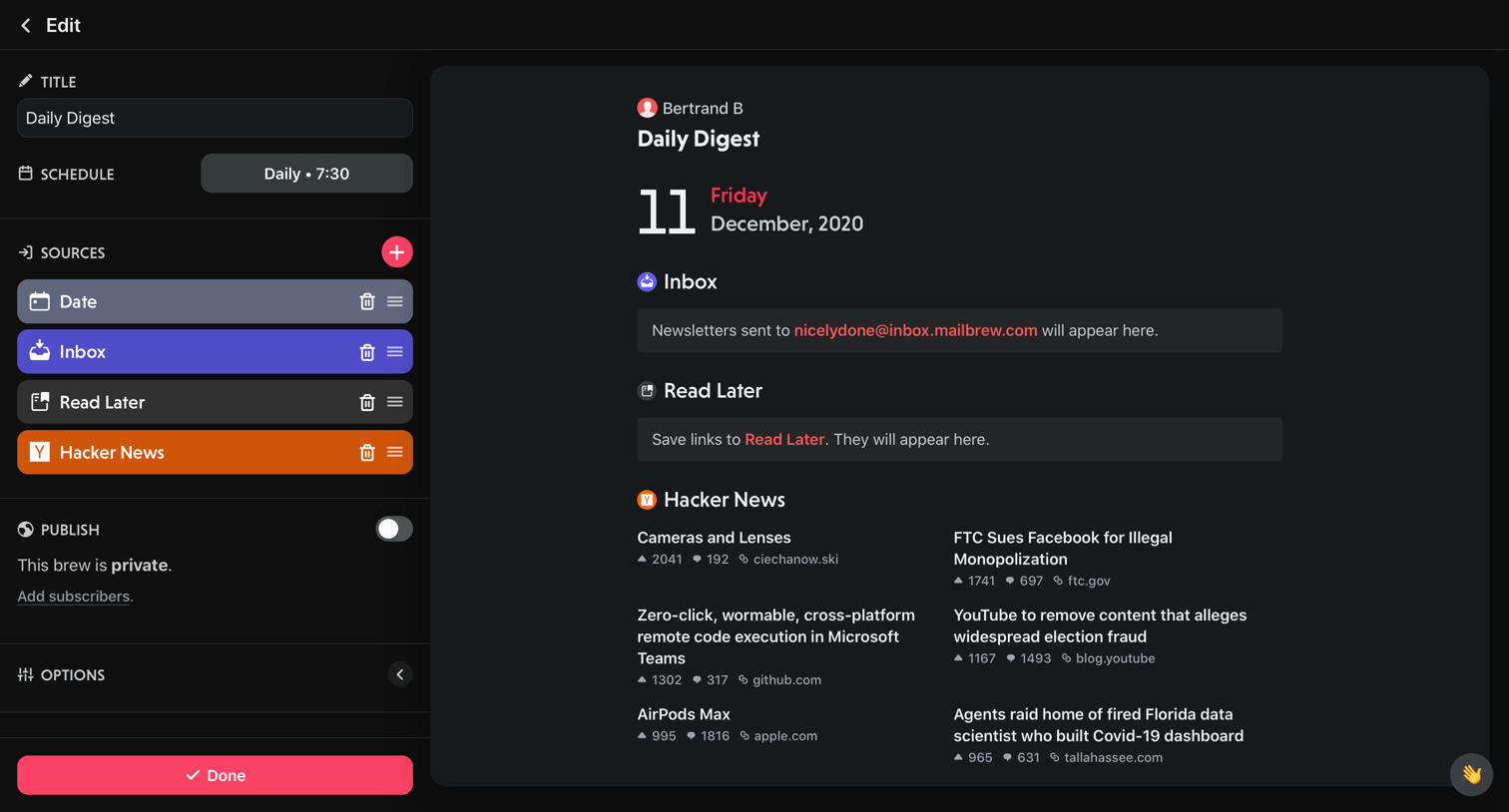
Task: Select the Date source row
Action: coord(215,301)
